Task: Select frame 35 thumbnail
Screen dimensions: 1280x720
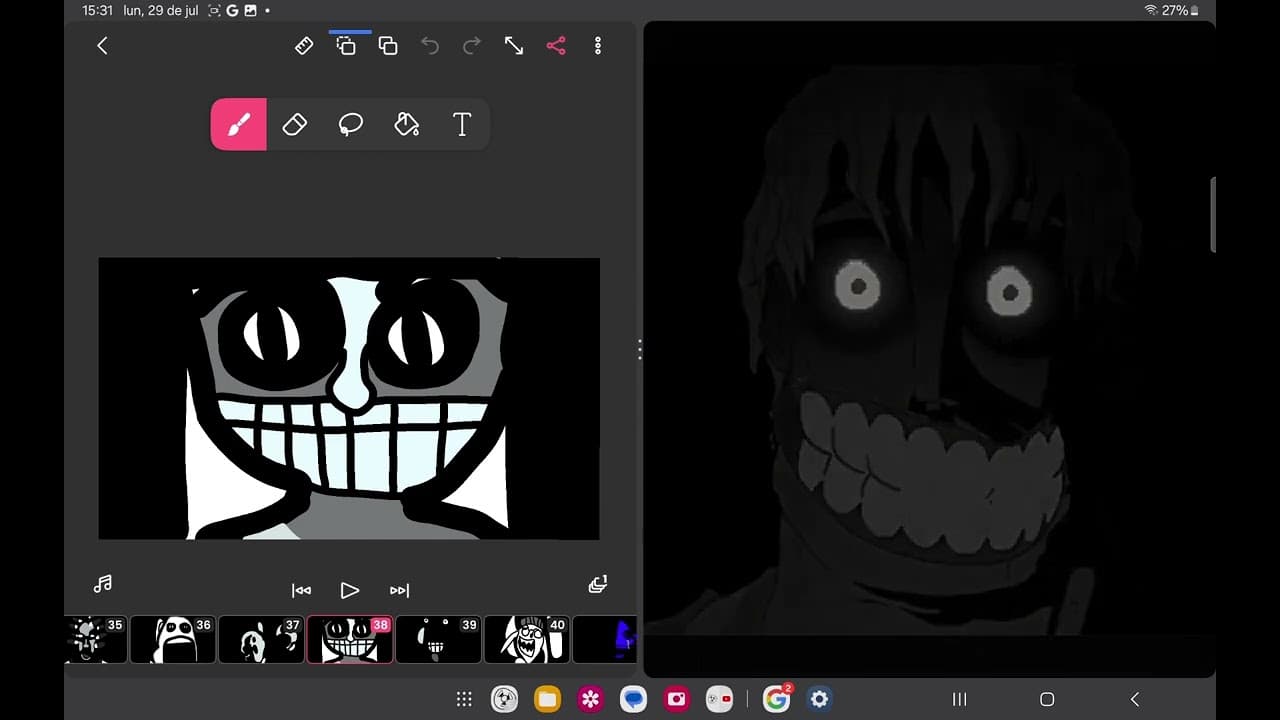Action: (96, 639)
